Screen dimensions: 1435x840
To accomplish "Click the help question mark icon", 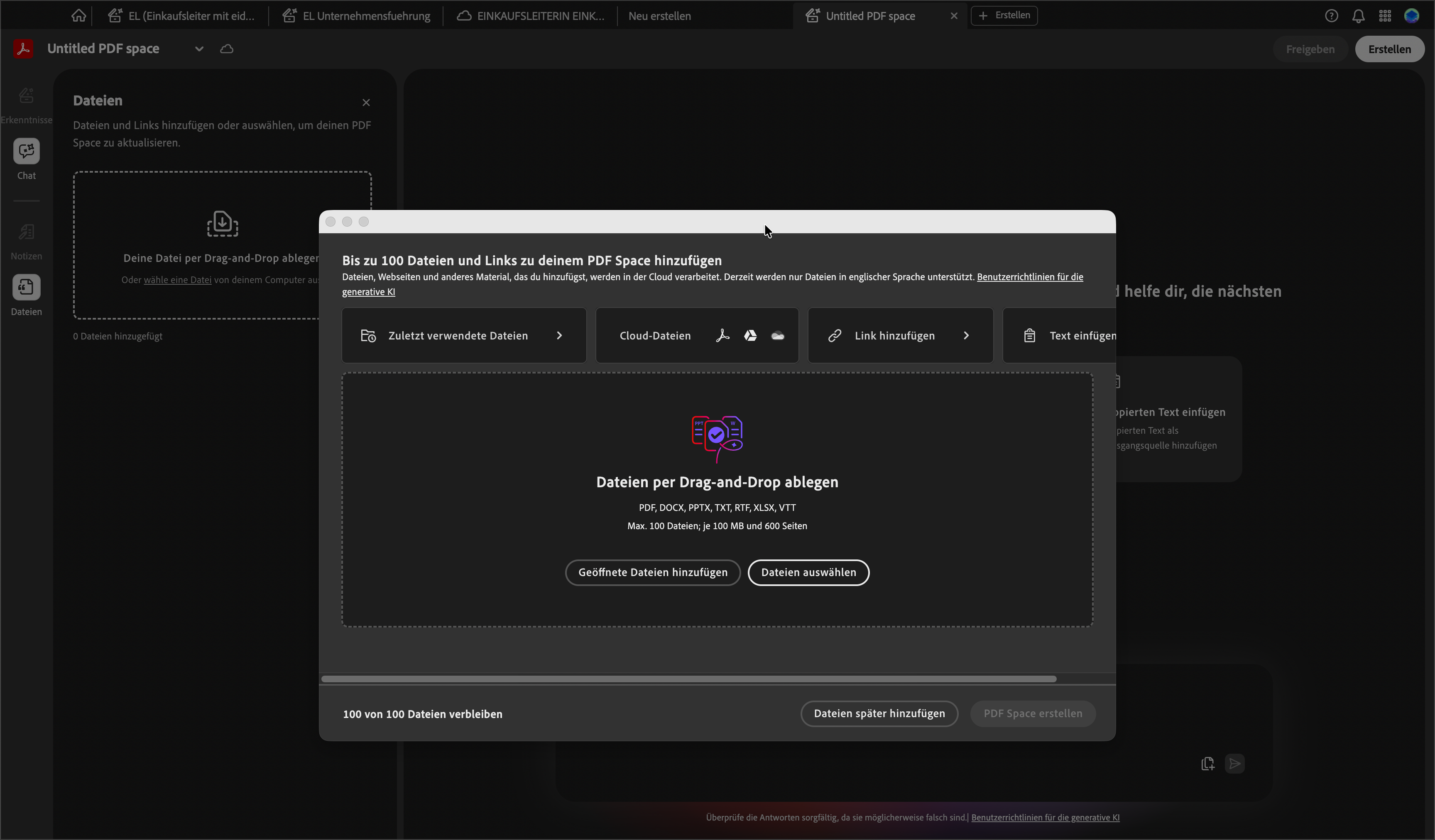I will point(1331,16).
